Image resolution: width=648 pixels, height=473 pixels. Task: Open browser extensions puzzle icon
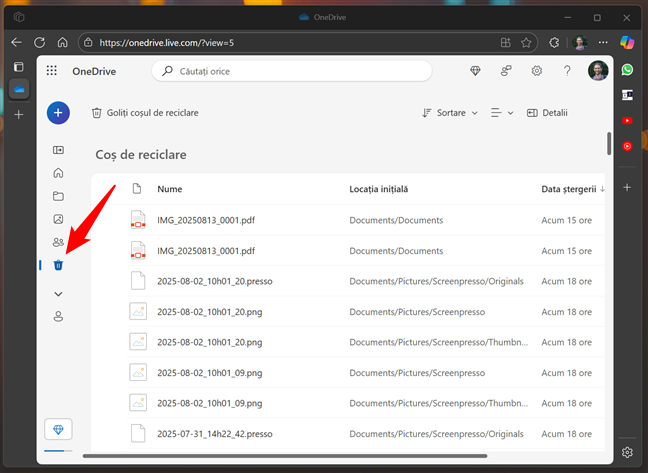pyautogui.click(x=554, y=43)
